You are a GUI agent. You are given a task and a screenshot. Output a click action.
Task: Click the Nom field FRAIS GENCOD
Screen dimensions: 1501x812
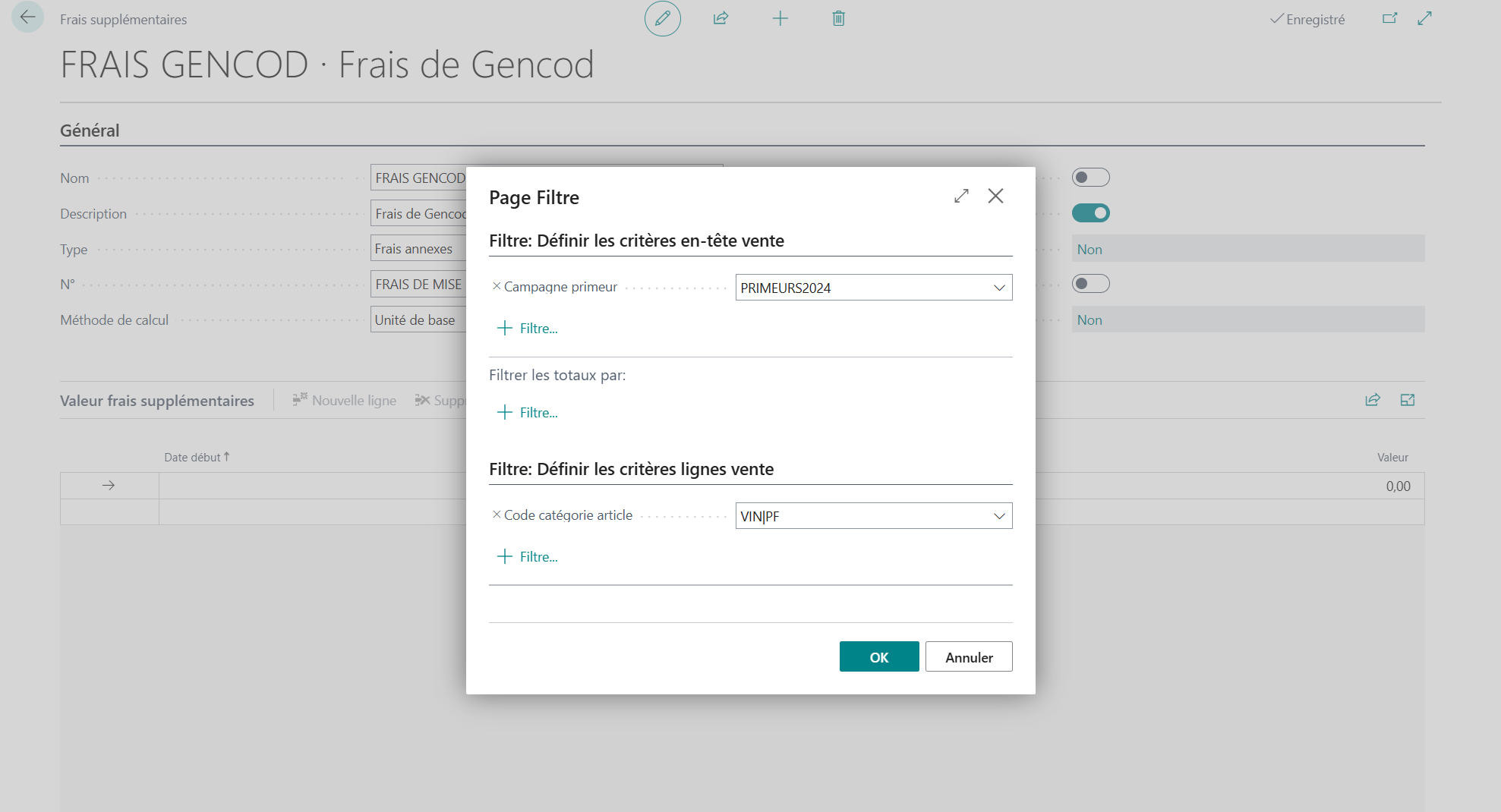click(418, 178)
